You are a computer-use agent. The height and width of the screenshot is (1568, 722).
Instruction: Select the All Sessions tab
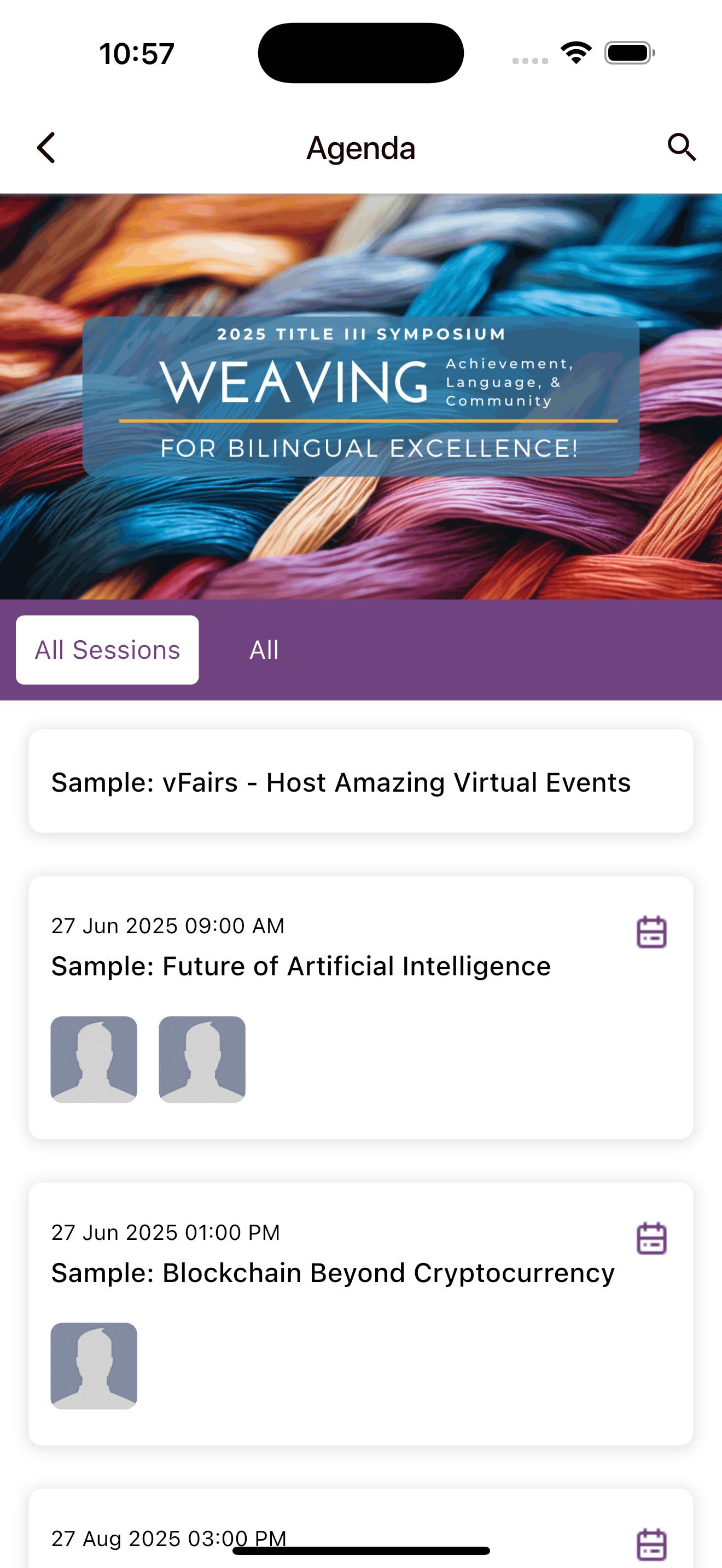tap(107, 650)
